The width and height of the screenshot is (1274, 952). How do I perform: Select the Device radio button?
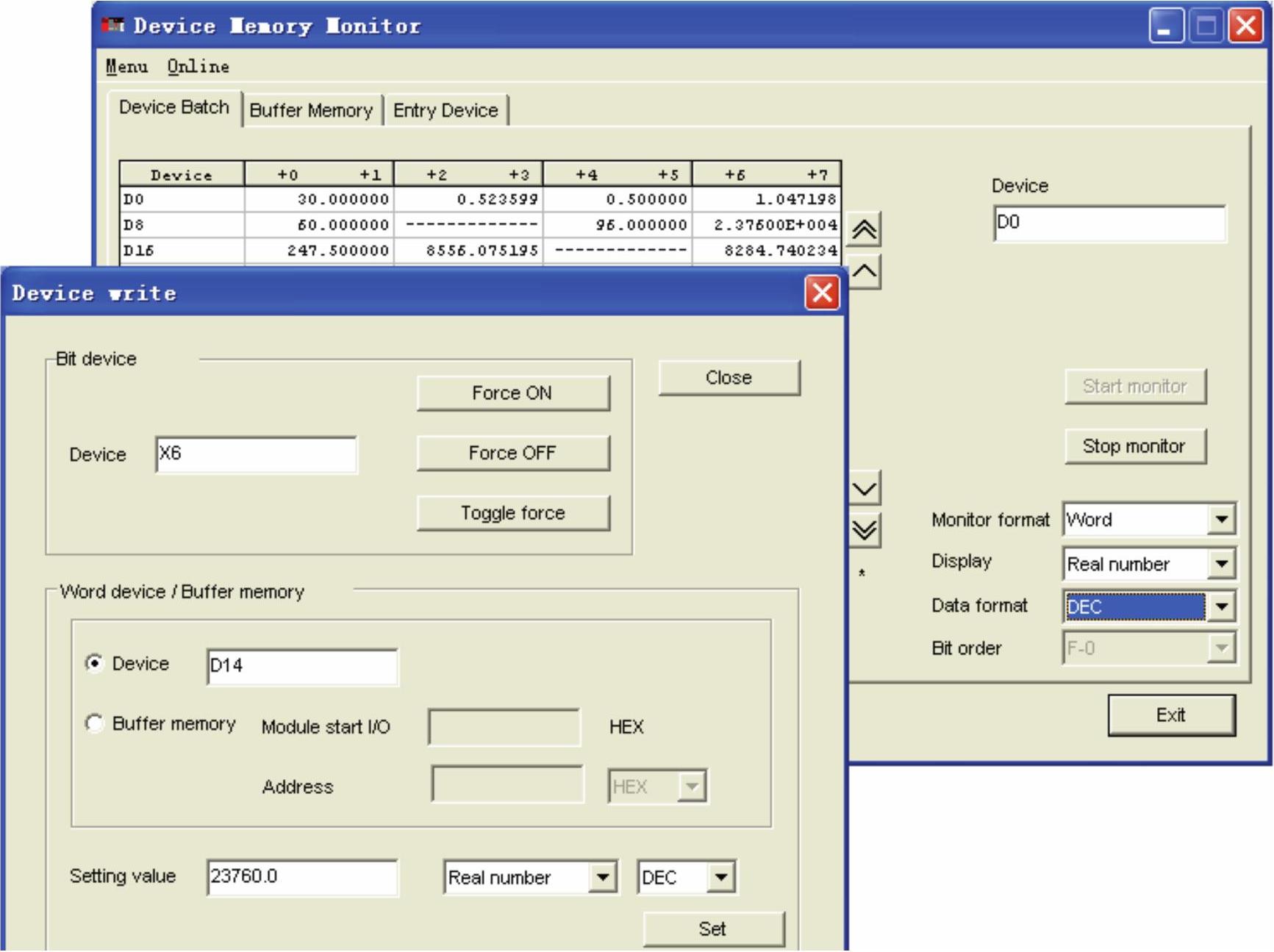pos(94,664)
